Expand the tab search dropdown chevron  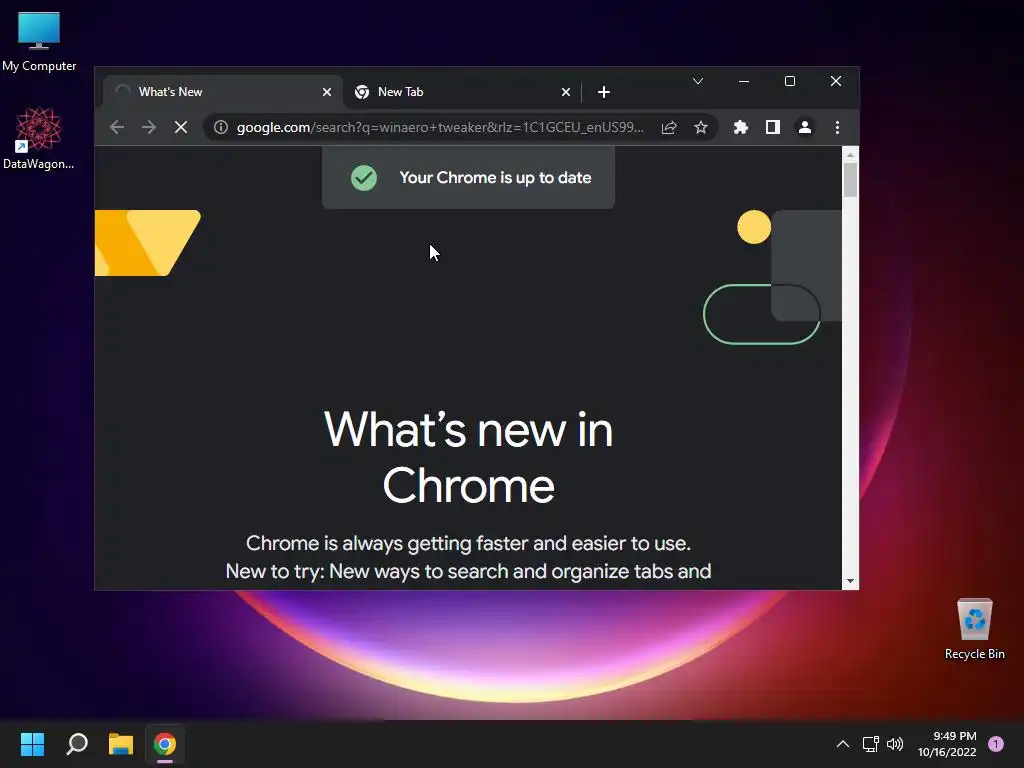click(x=698, y=81)
